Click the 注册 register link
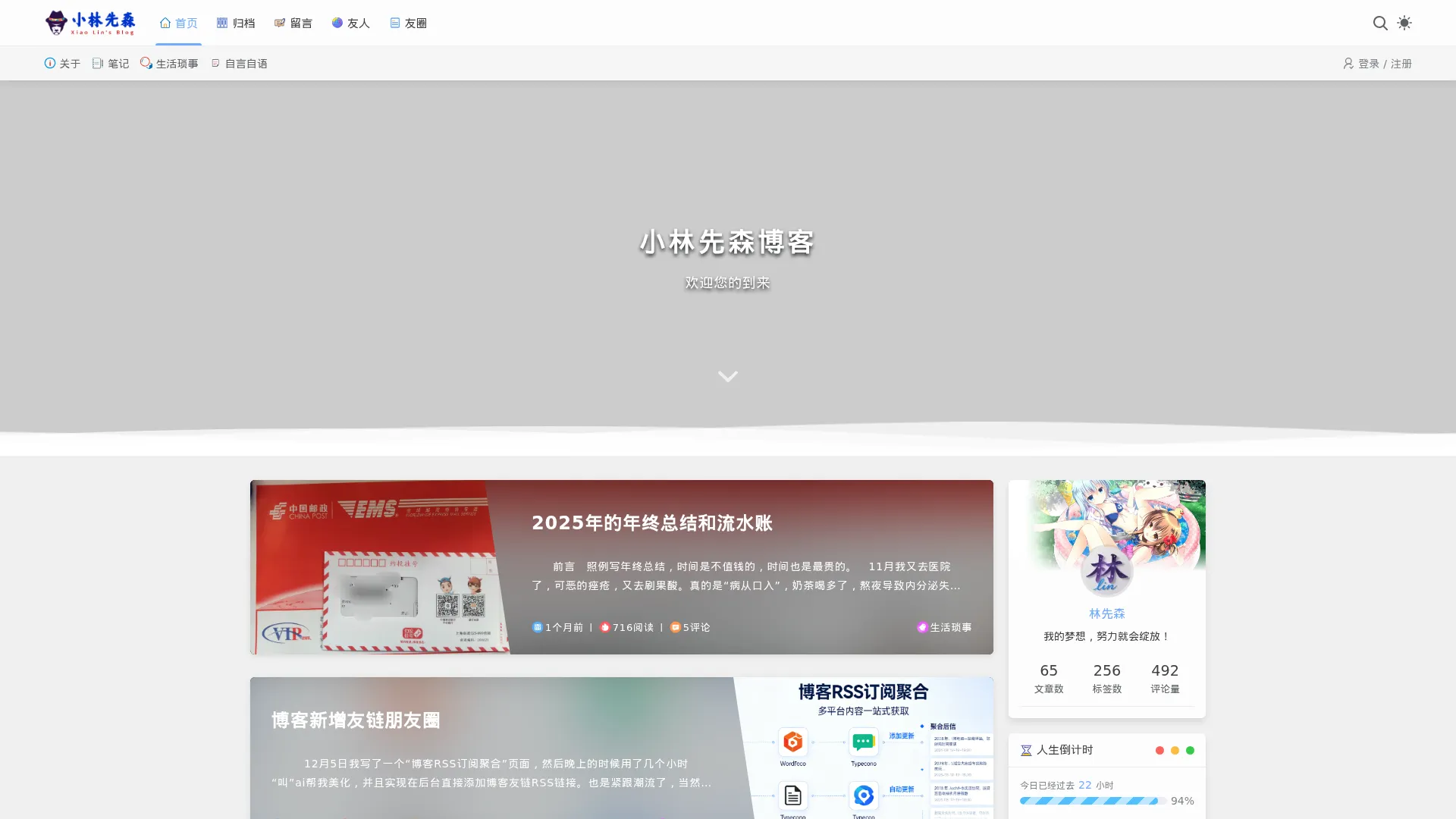 1401,64
